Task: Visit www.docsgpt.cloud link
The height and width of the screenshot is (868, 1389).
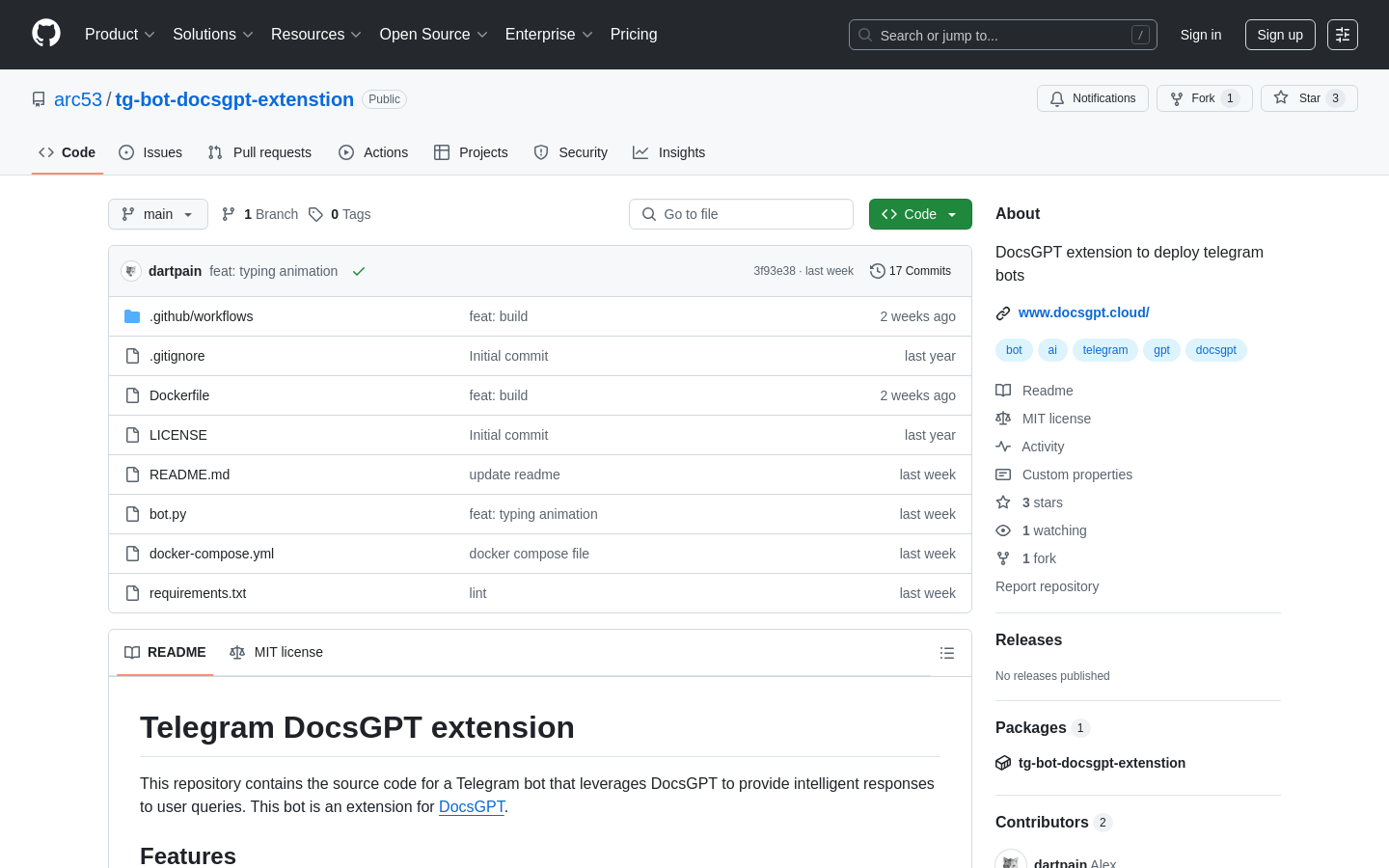Action: click(1084, 312)
